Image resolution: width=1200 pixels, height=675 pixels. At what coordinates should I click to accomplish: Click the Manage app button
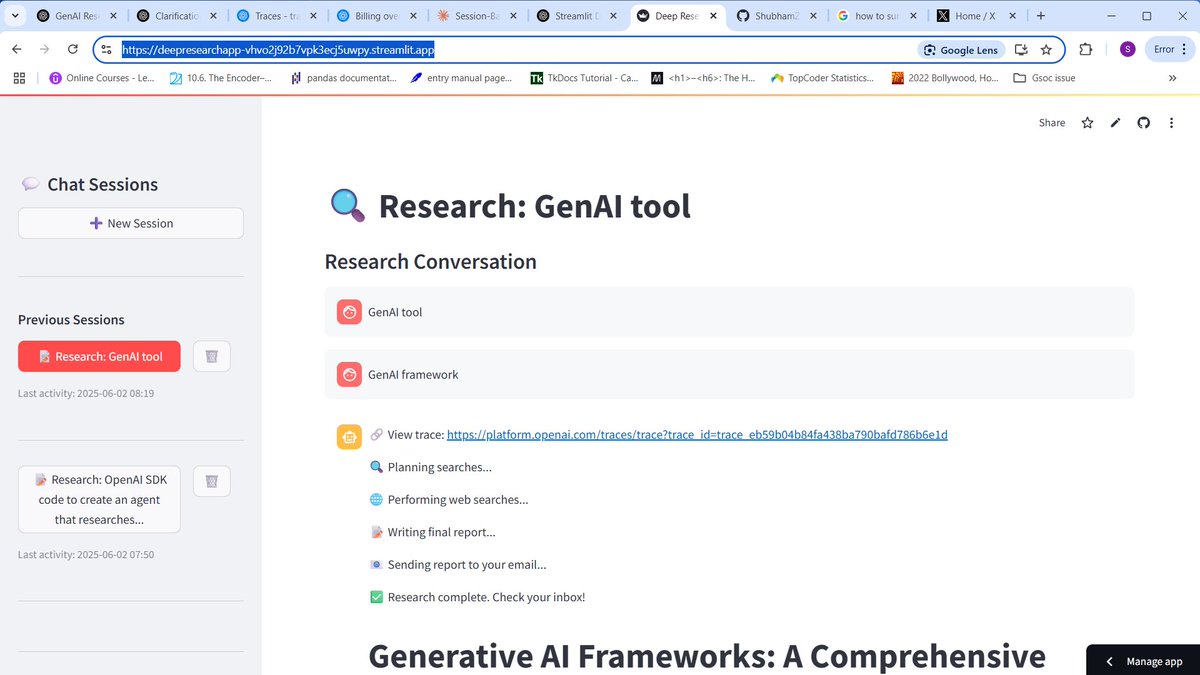[1143, 661]
